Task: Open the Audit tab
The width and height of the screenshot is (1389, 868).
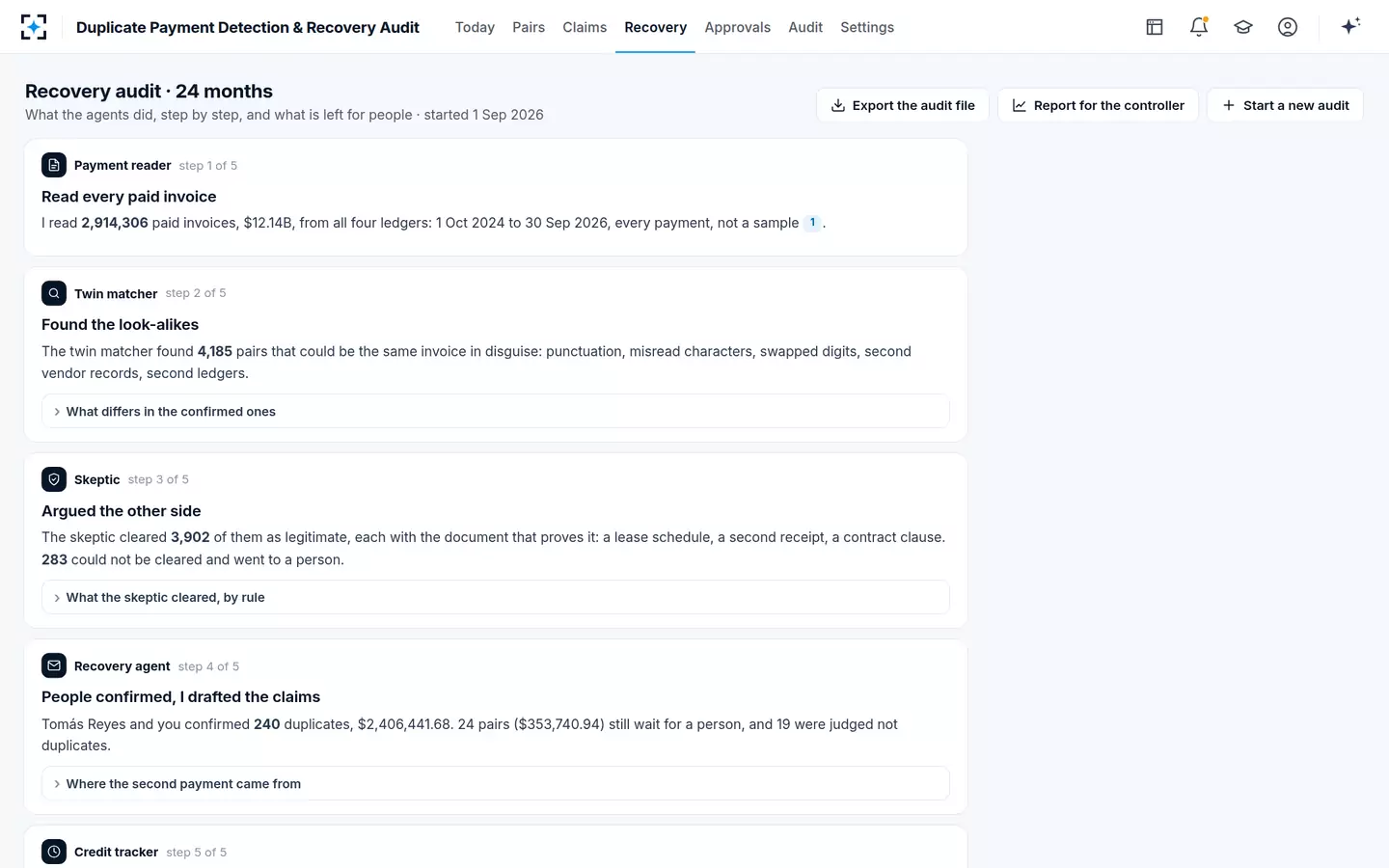Action: click(805, 27)
